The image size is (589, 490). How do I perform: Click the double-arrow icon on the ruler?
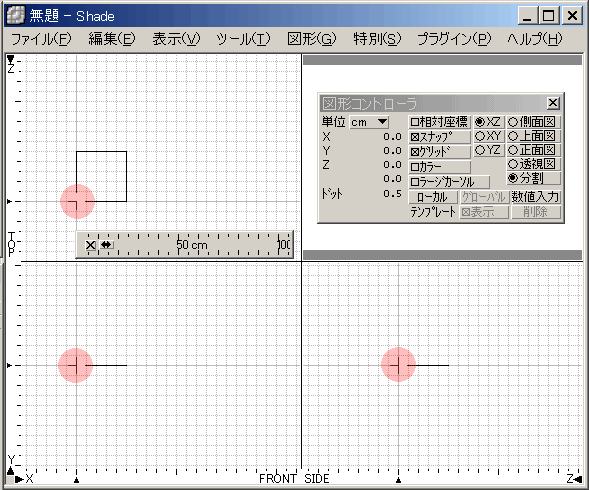tap(106, 245)
